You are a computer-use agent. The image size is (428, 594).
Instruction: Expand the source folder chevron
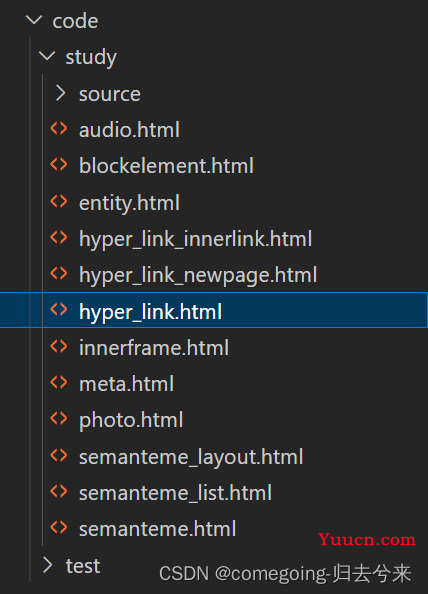60,93
